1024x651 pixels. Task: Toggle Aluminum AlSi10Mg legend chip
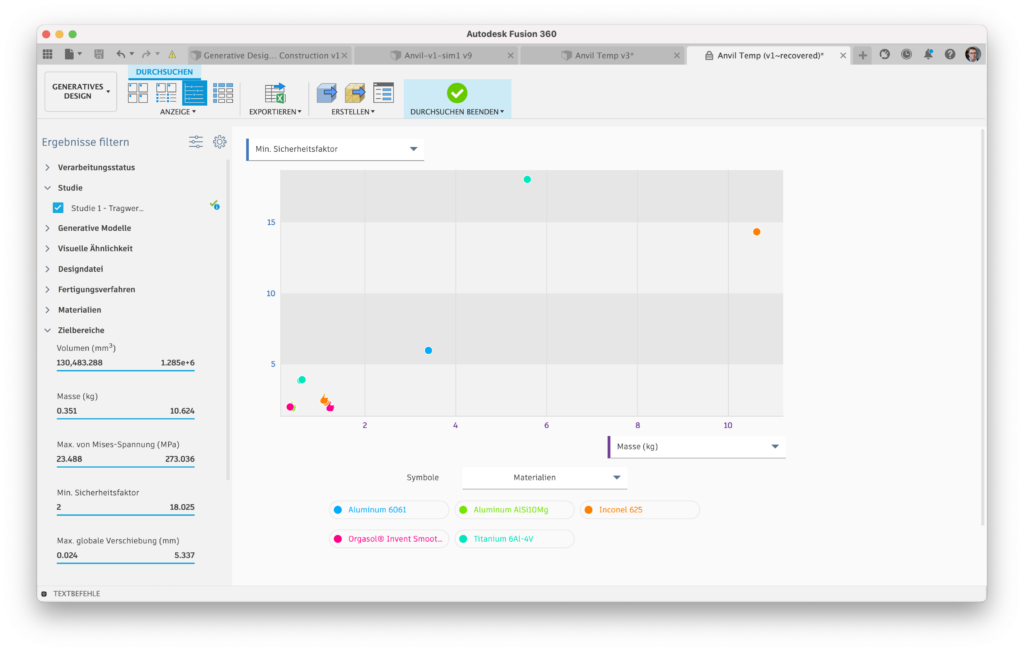click(514, 509)
